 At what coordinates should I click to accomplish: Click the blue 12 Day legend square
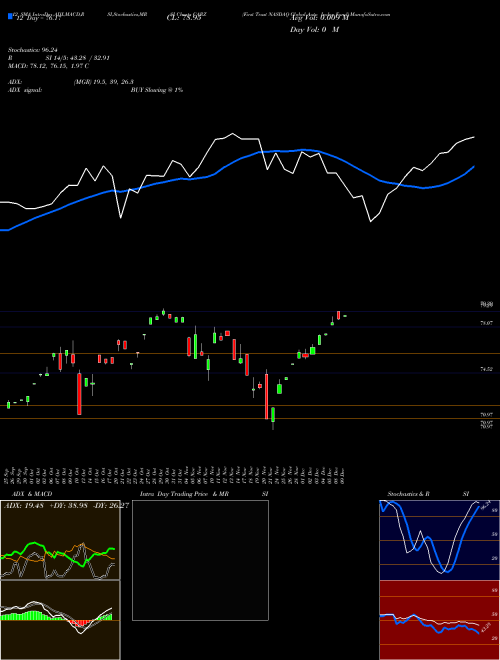click(10, 17)
